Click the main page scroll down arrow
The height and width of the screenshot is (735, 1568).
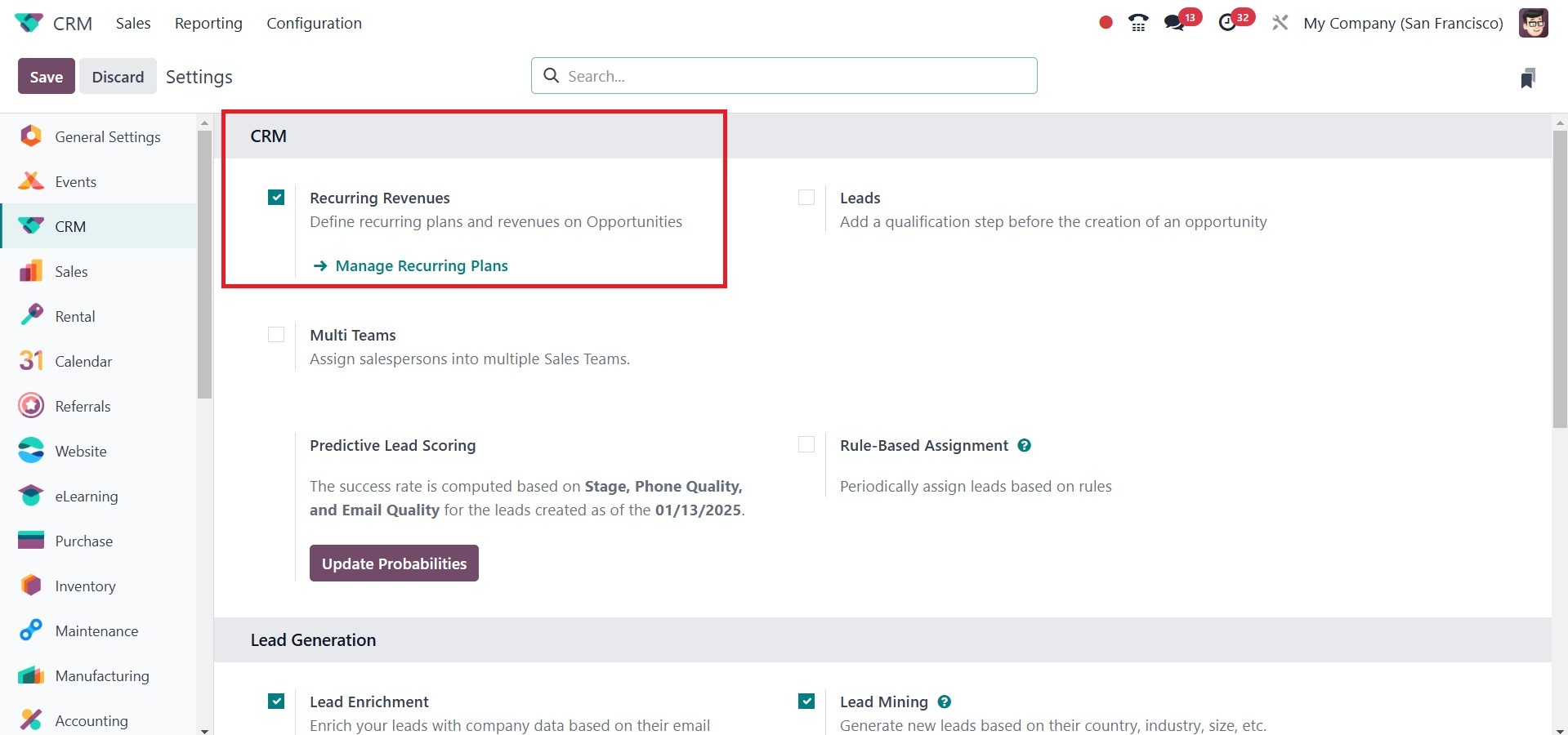[x=1560, y=730]
